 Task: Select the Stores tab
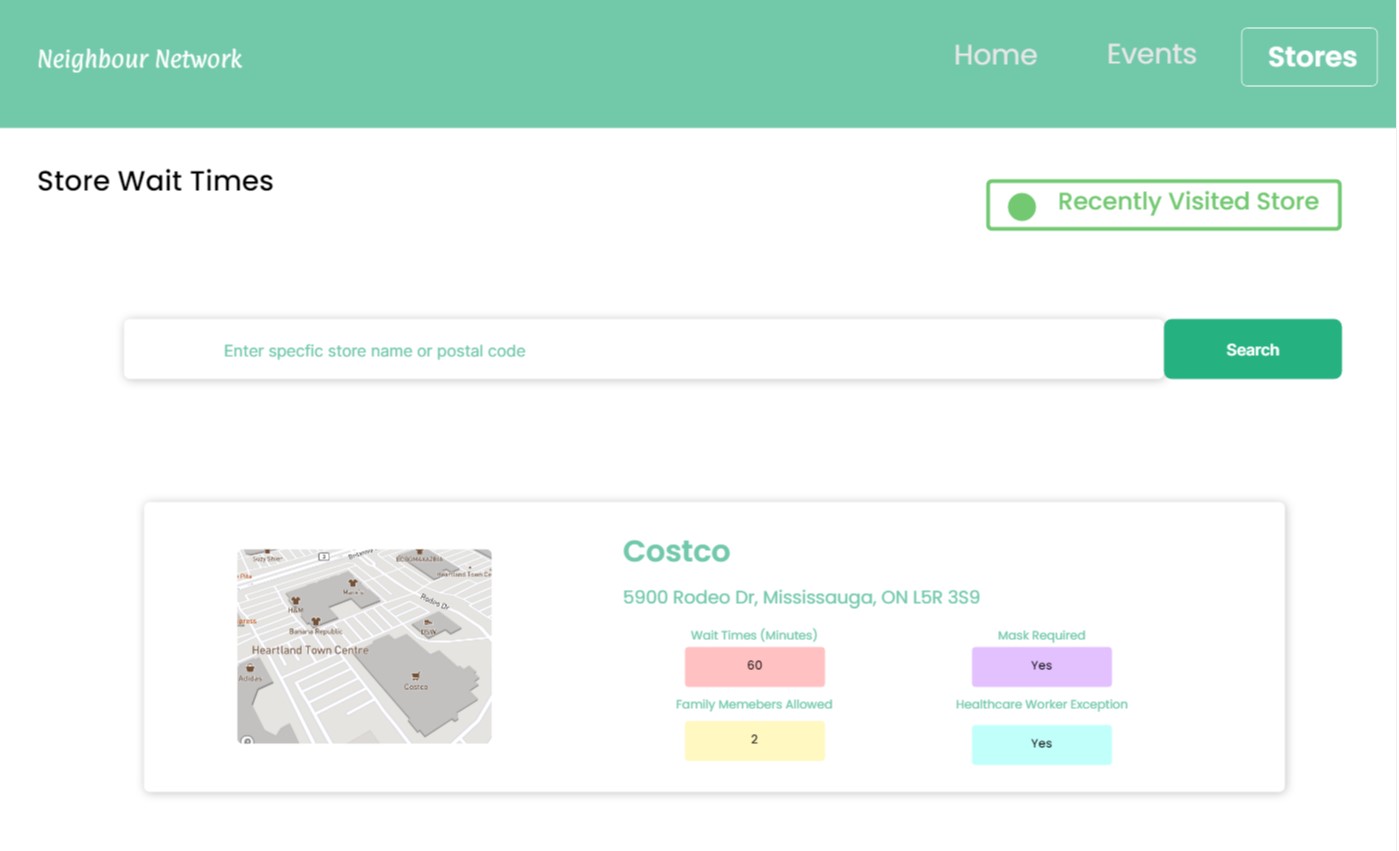point(1309,57)
